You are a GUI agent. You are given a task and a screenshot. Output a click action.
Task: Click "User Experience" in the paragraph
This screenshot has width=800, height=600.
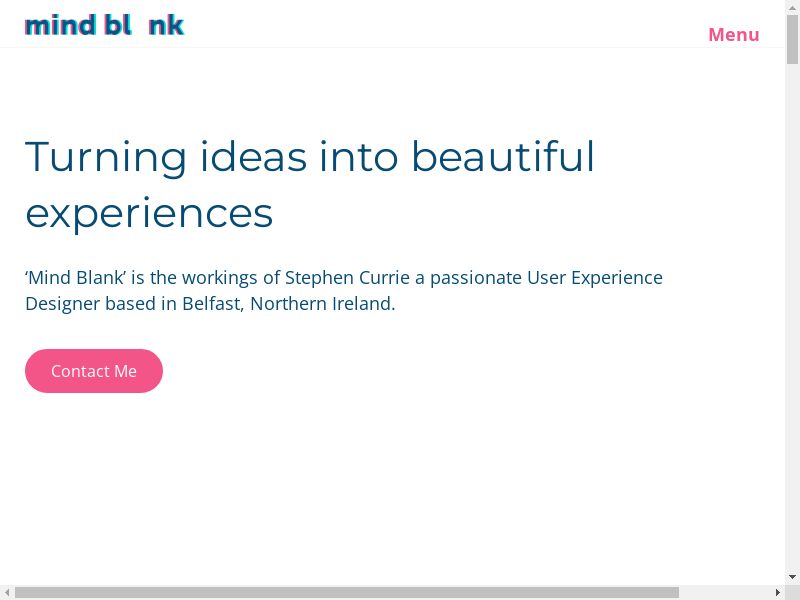(595, 277)
